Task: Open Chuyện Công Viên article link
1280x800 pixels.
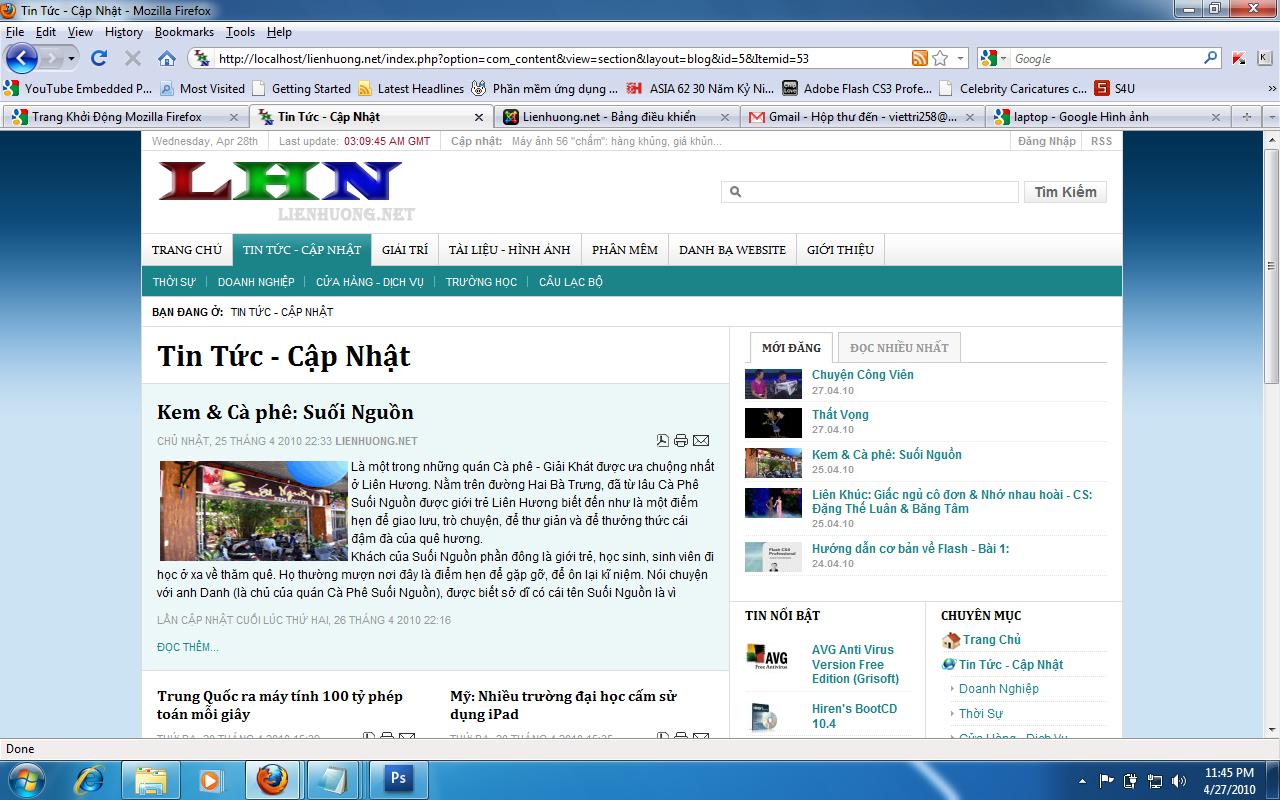Action: pyautogui.click(x=863, y=375)
